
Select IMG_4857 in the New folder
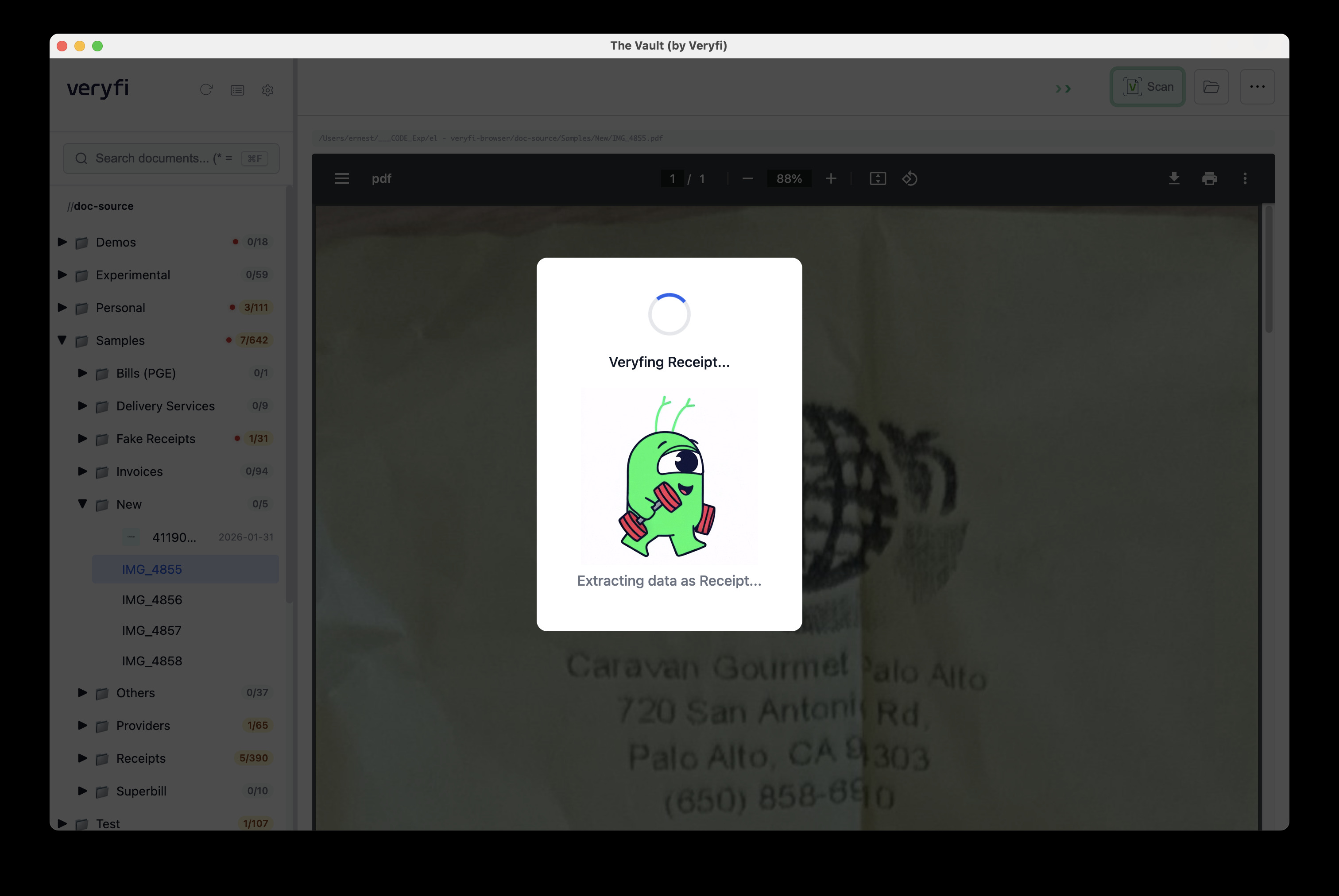click(151, 630)
